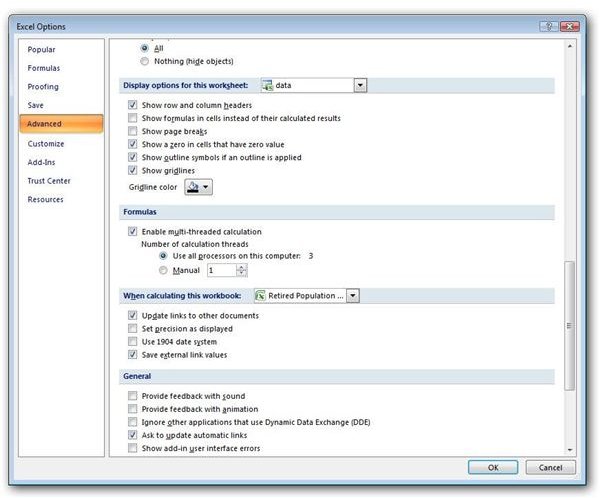
Task: Click the scrollbar down arrow
Action: click(570, 450)
